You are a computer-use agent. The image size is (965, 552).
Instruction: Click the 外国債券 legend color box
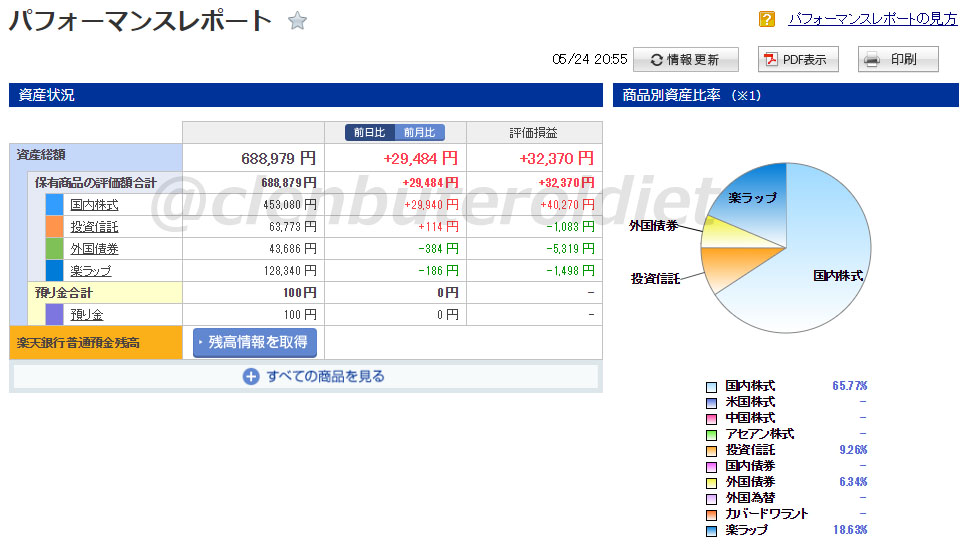pyautogui.click(x=711, y=483)
